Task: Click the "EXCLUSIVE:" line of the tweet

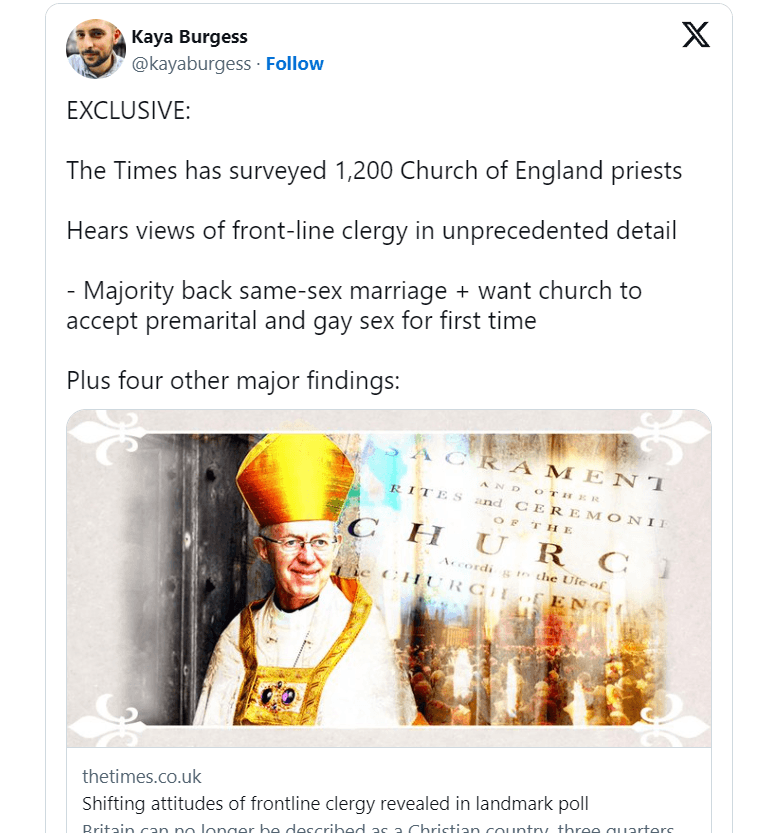Action: click(128, 110)
